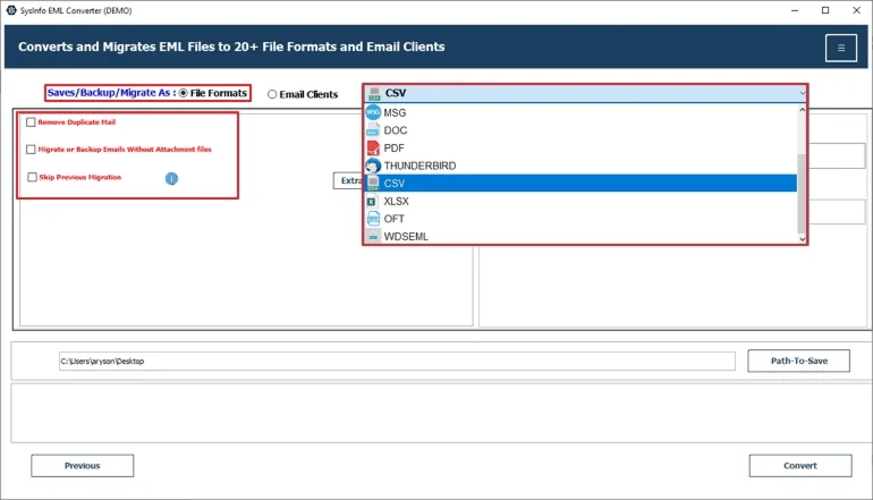Choose XLSX from the format list

click(581, 201)
